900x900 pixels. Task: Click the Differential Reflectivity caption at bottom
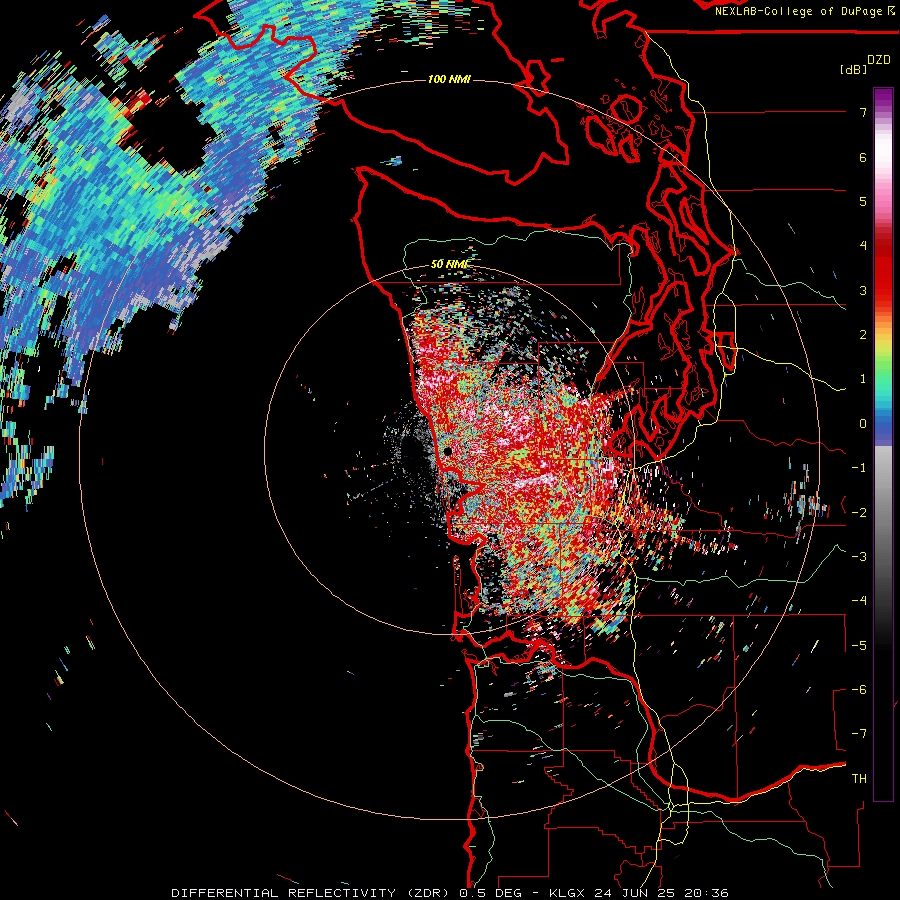[450, 893]
